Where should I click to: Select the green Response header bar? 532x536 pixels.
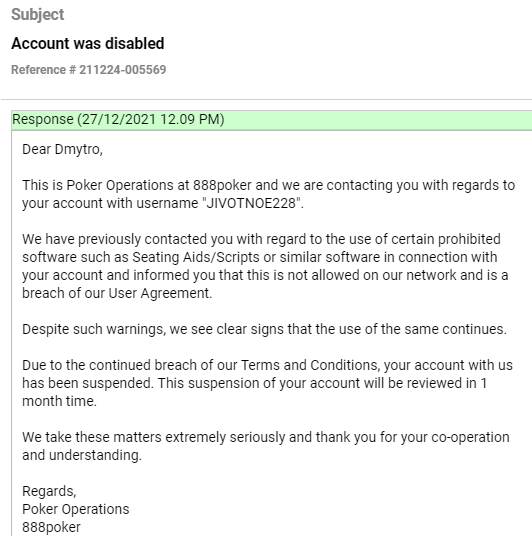pyautogui.click(x=271, y=120)
